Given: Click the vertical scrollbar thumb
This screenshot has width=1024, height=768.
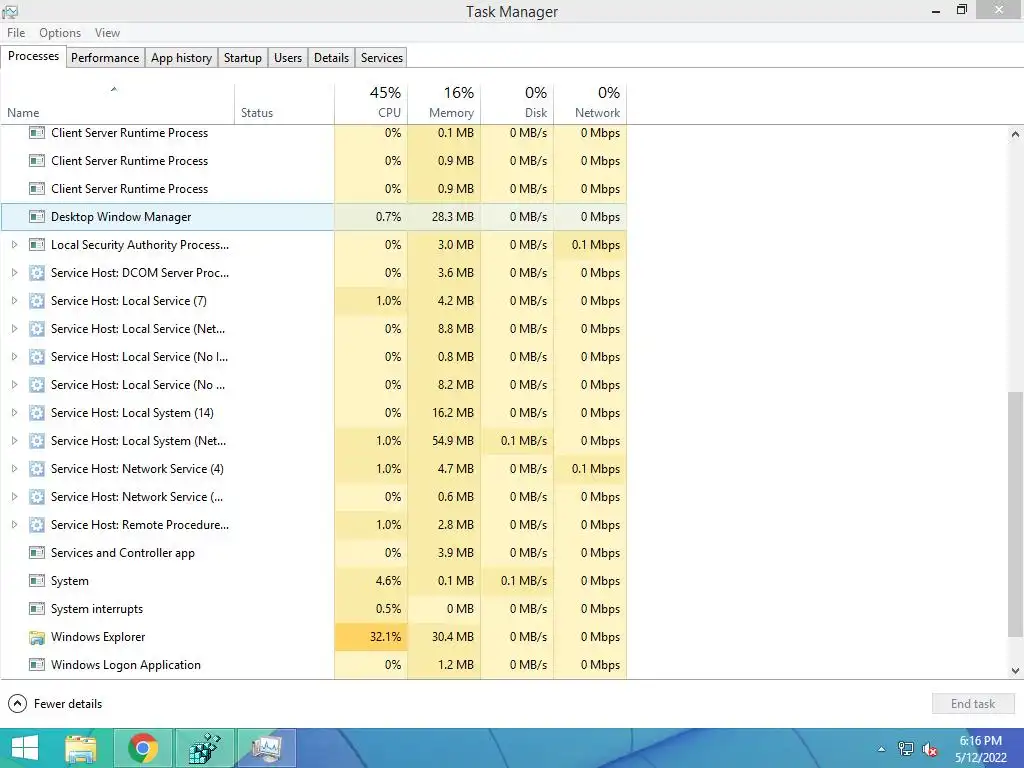Looking at the screenshot, I should tap(1015, 514).
